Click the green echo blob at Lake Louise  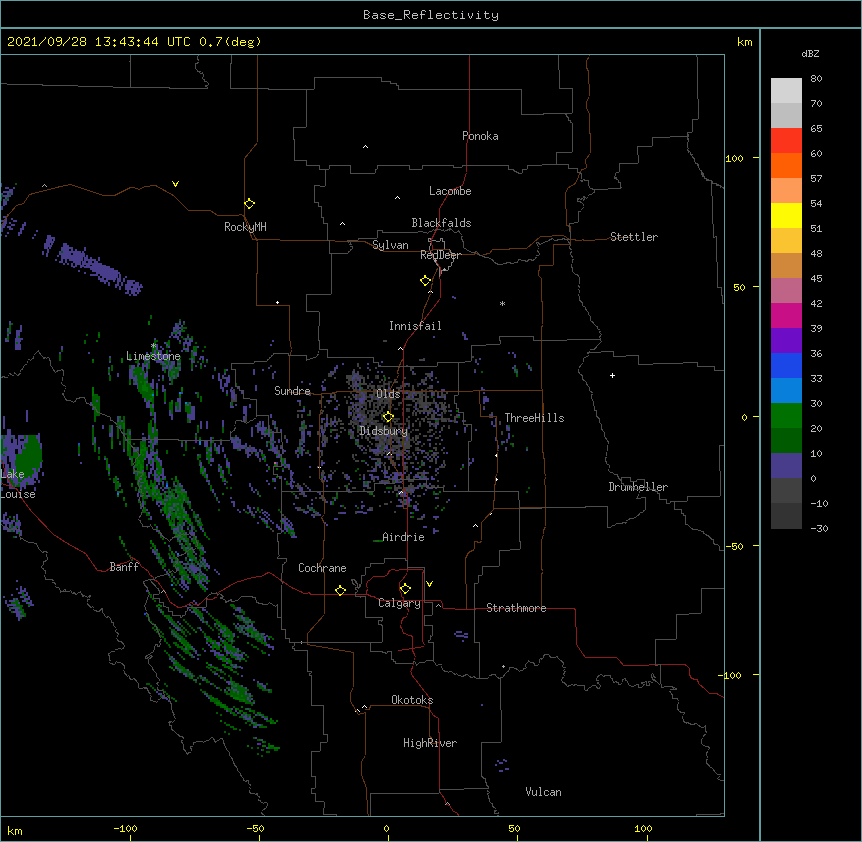[27, 455]
